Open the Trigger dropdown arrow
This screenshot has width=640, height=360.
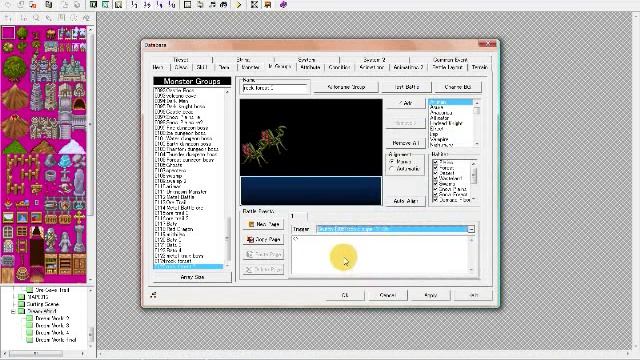pos(471,229)
